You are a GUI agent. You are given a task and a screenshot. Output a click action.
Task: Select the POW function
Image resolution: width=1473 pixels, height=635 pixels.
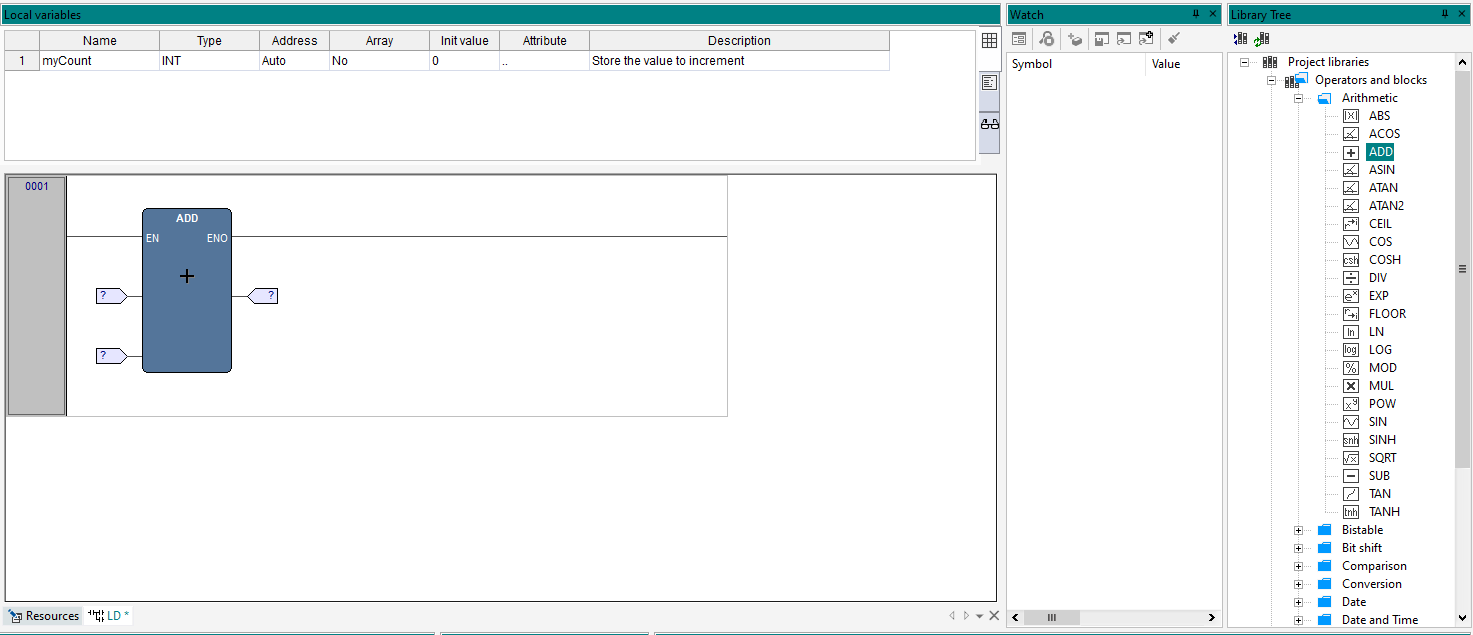pos(1382,404)
